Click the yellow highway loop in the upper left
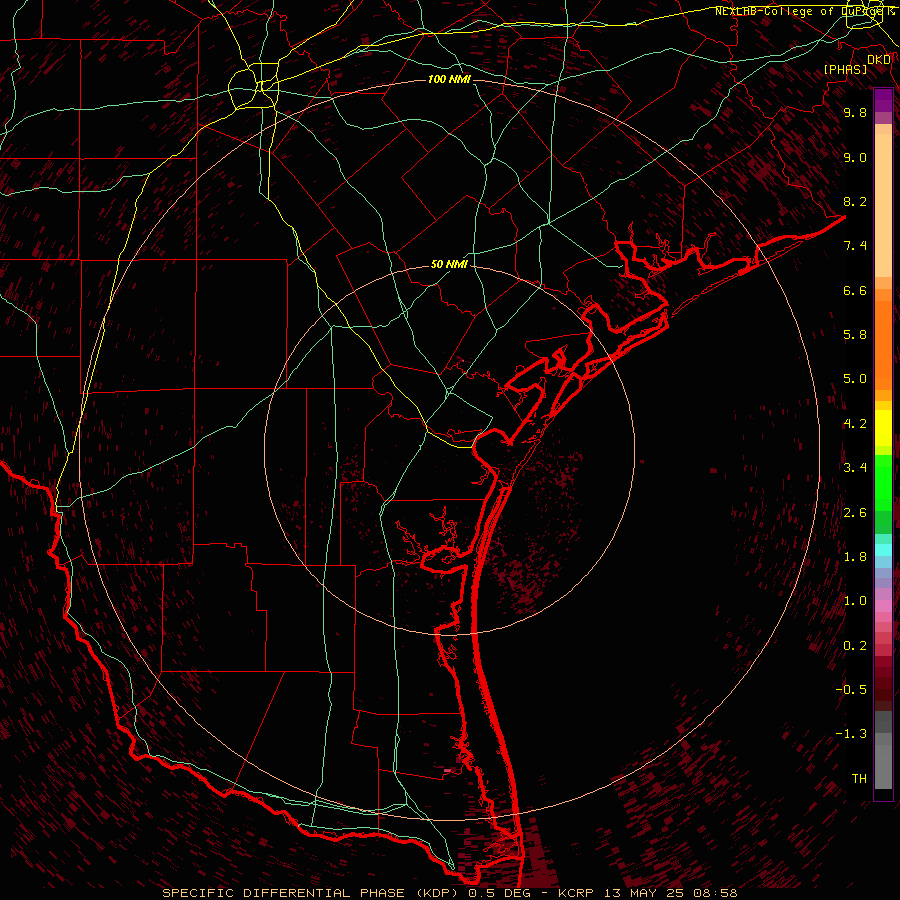Screen dimensions: 900x900 (x=254, y=87)
